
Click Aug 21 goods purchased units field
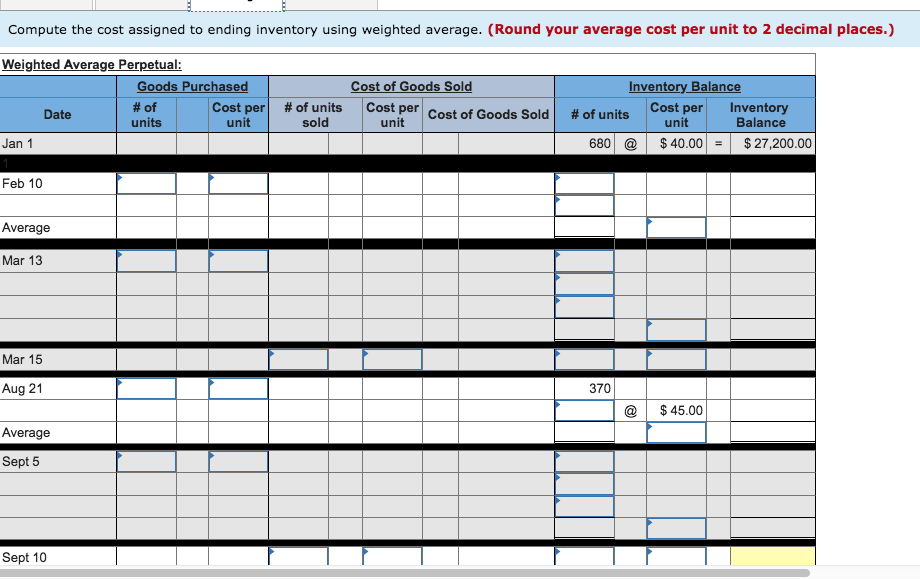146,388
